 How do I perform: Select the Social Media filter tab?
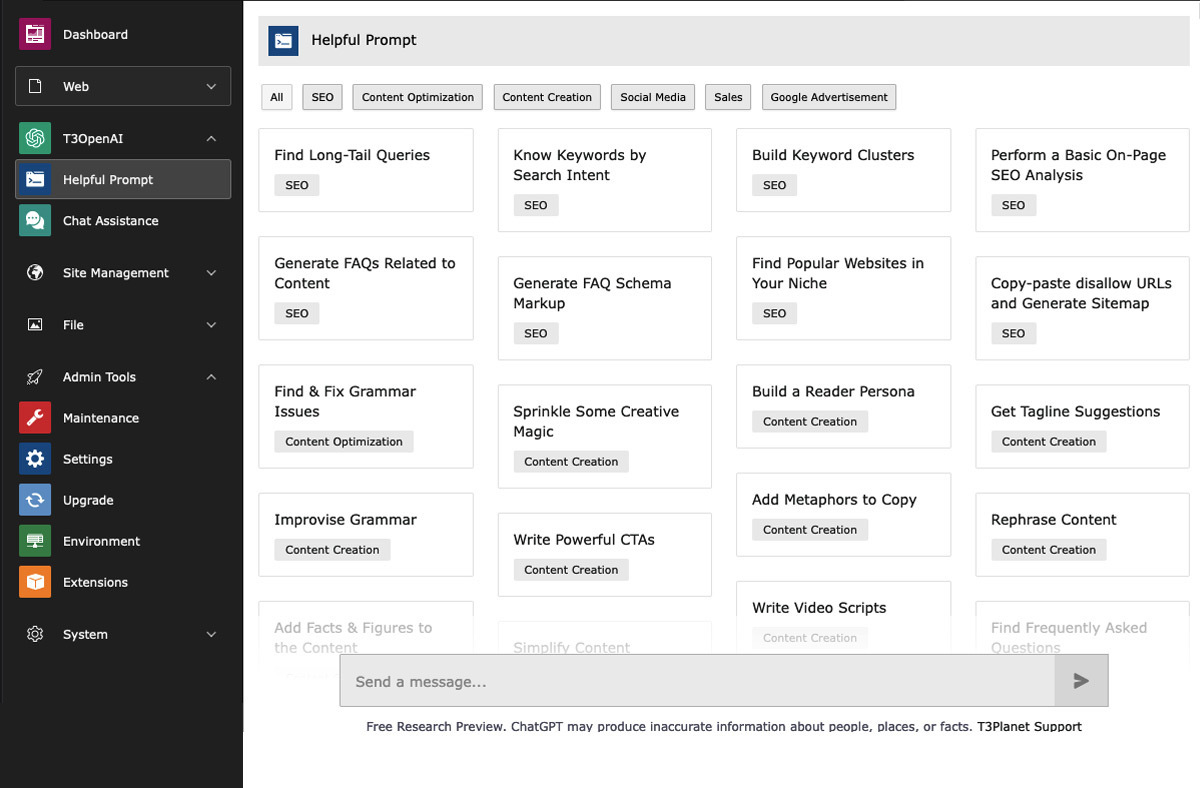coord(652,97)
